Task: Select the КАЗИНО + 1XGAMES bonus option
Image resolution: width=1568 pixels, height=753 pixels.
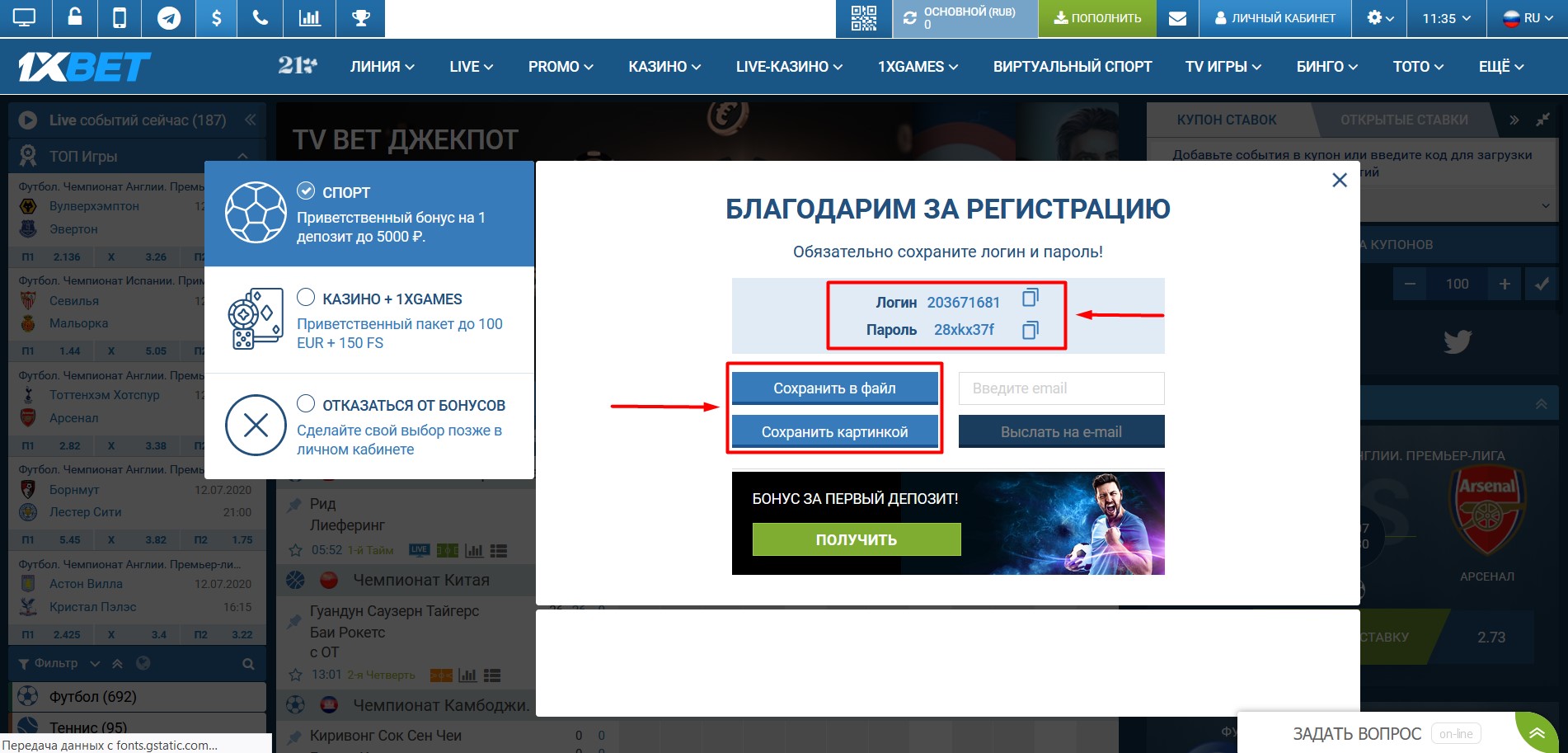Action: point(369,320)
